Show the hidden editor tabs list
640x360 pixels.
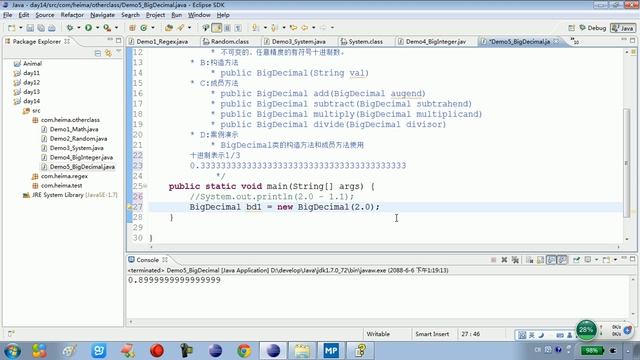pyautogui.click(x=575, y=41)
